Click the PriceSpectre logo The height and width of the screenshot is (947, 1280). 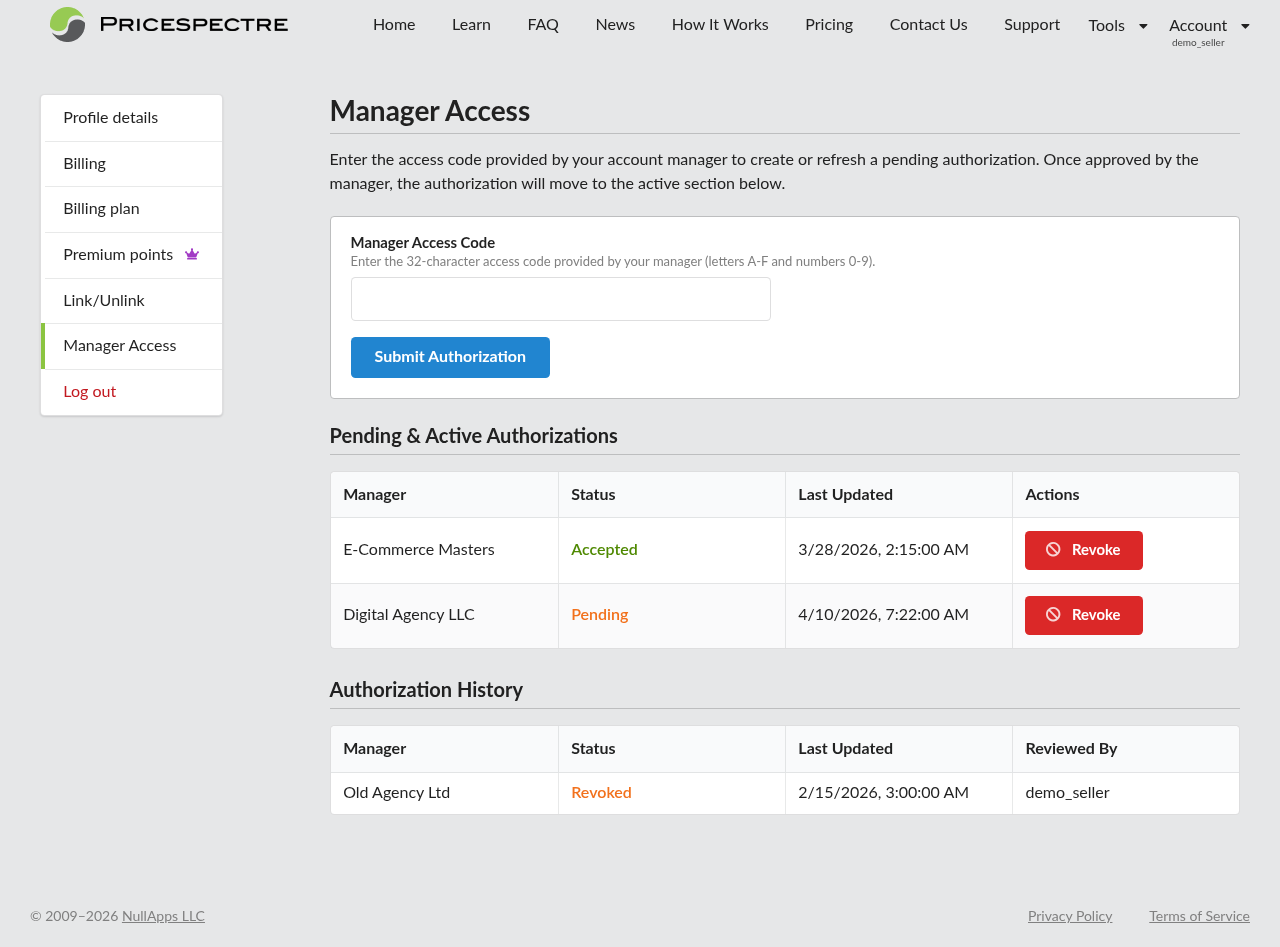pyautogui.click(x=167, y=24)
